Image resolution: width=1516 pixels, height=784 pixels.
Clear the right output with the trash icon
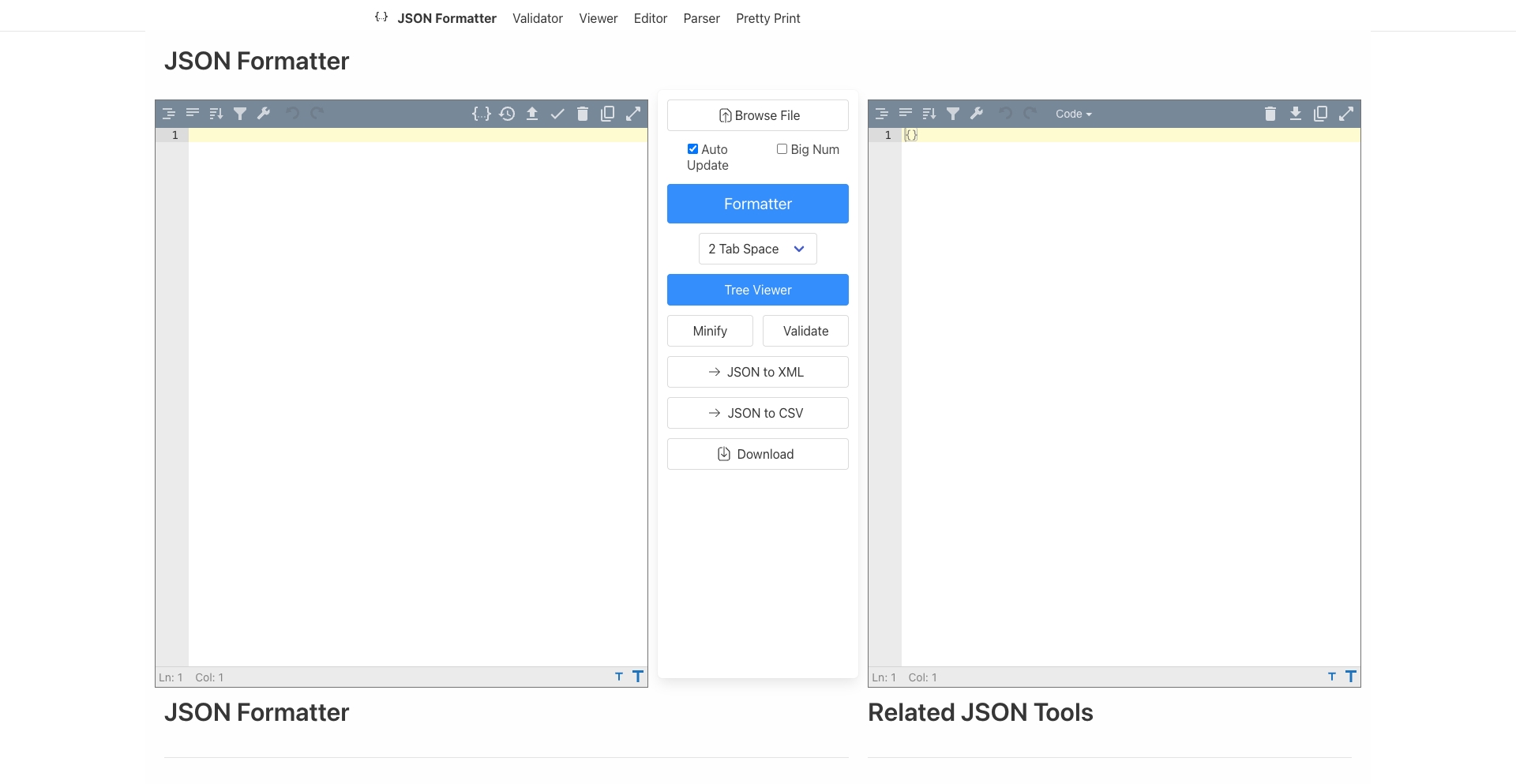[x=1270, y=113]
